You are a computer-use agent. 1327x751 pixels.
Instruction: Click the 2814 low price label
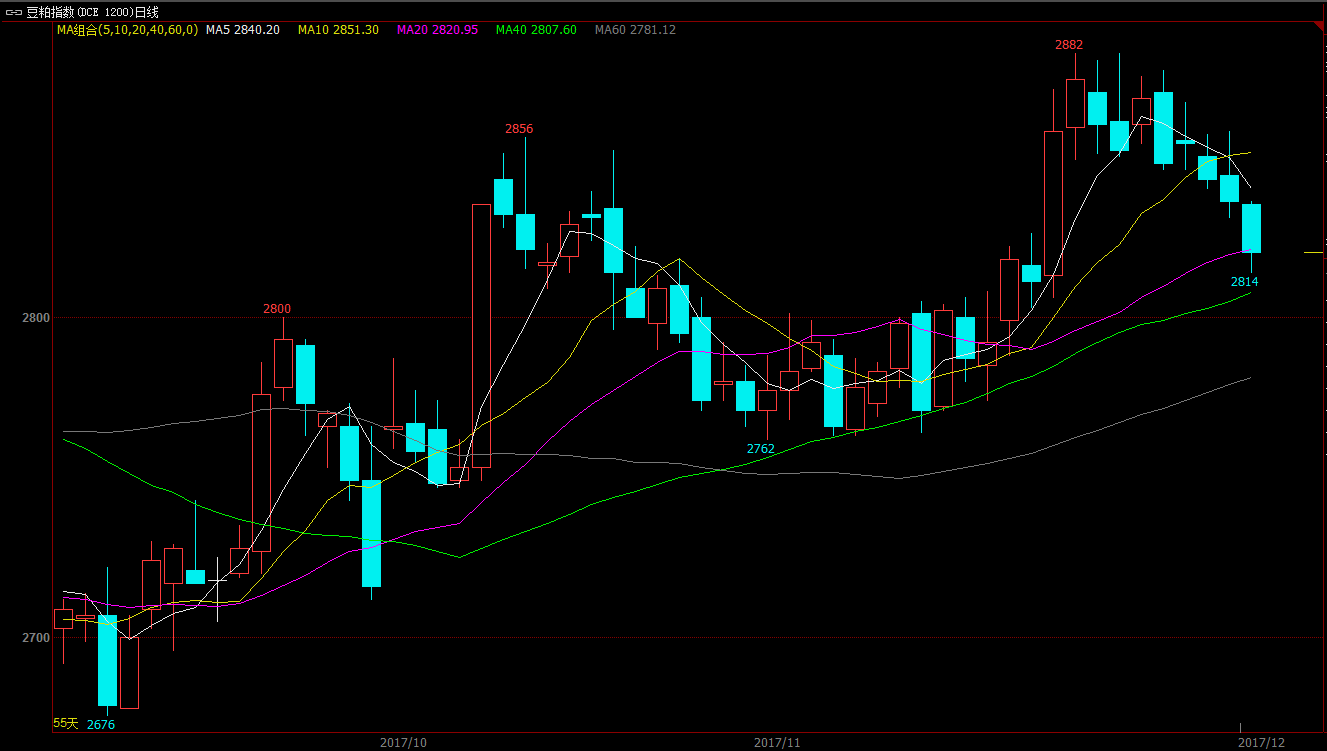tap(1245, 282)
